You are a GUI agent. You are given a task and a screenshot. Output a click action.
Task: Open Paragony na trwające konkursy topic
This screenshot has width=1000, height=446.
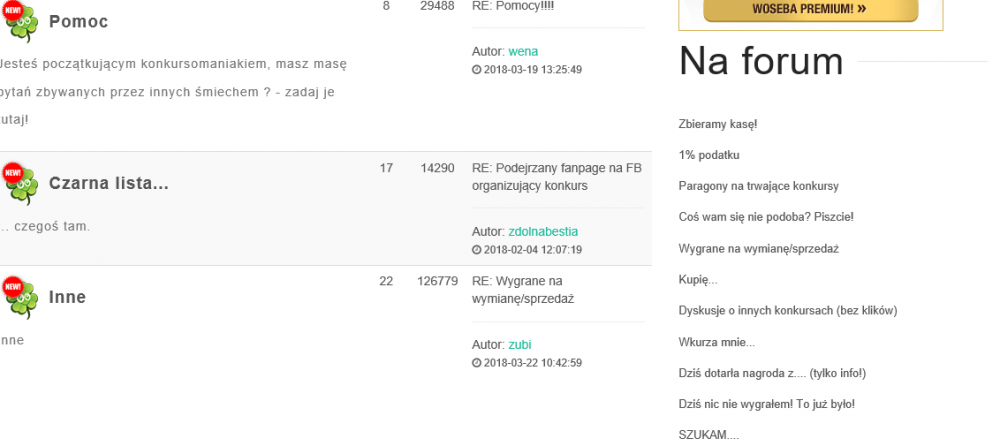758,186
